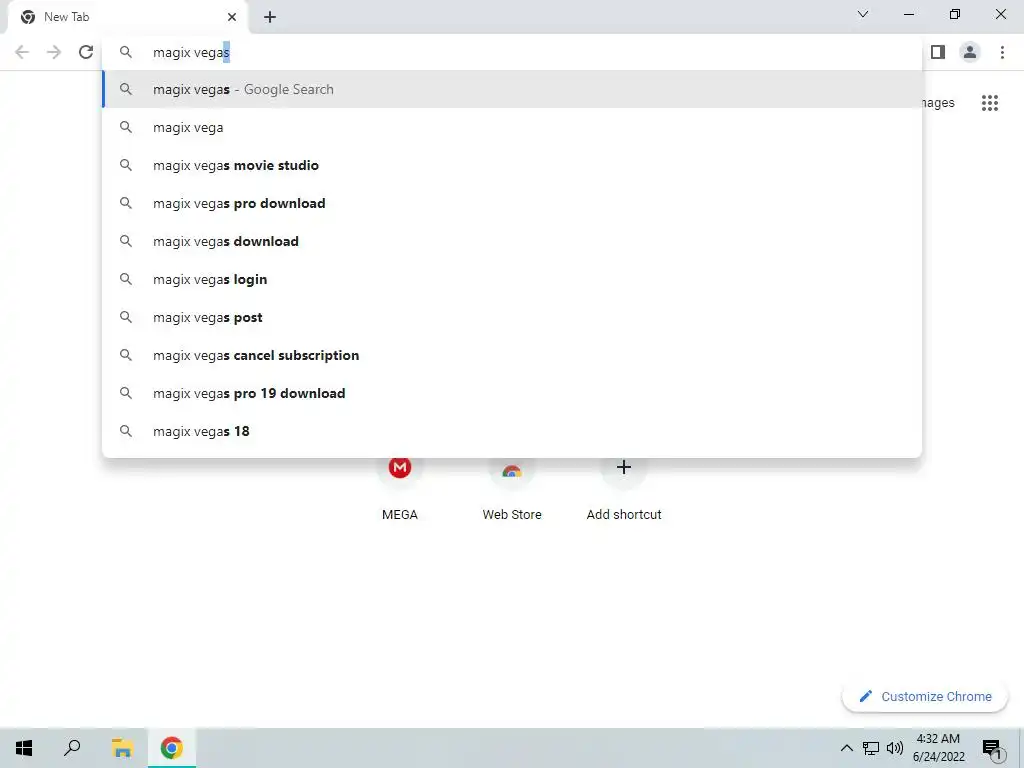Click the browser Forward arrow
Screen dimensions: 1024x768
coord(54,52)
